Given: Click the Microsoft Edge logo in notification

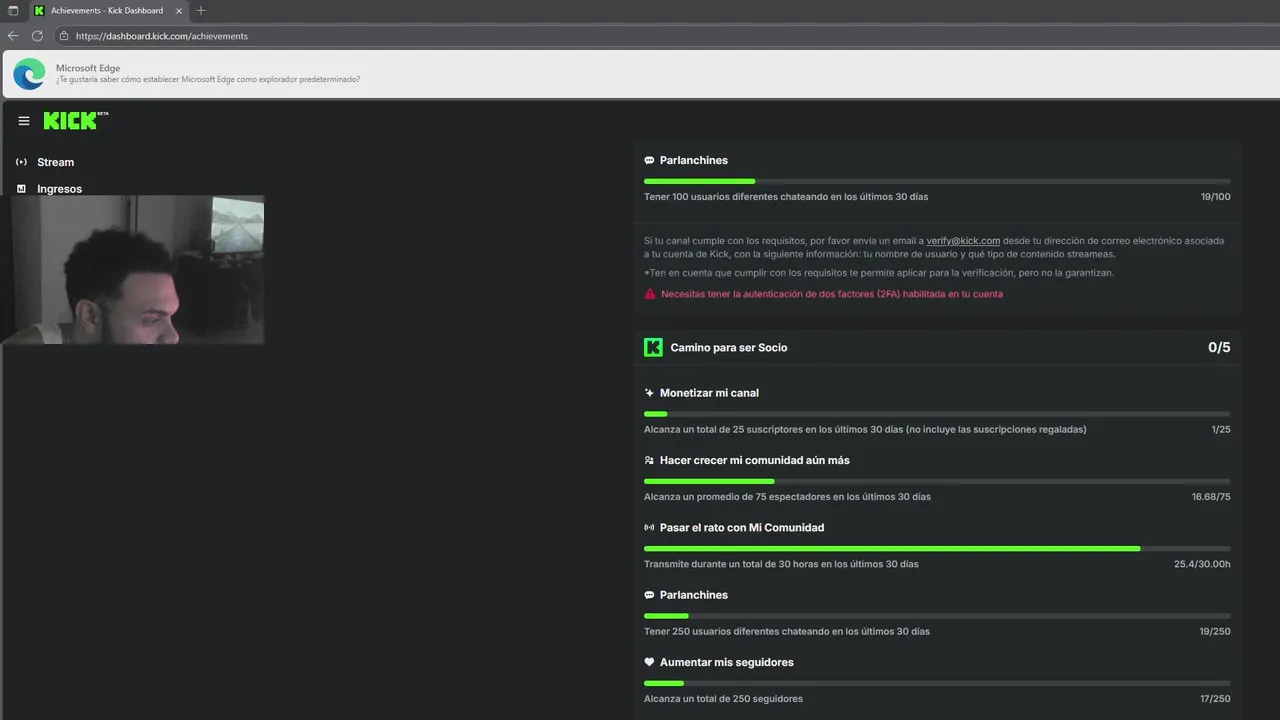Looking at the screenshot, I should point(30,74).
